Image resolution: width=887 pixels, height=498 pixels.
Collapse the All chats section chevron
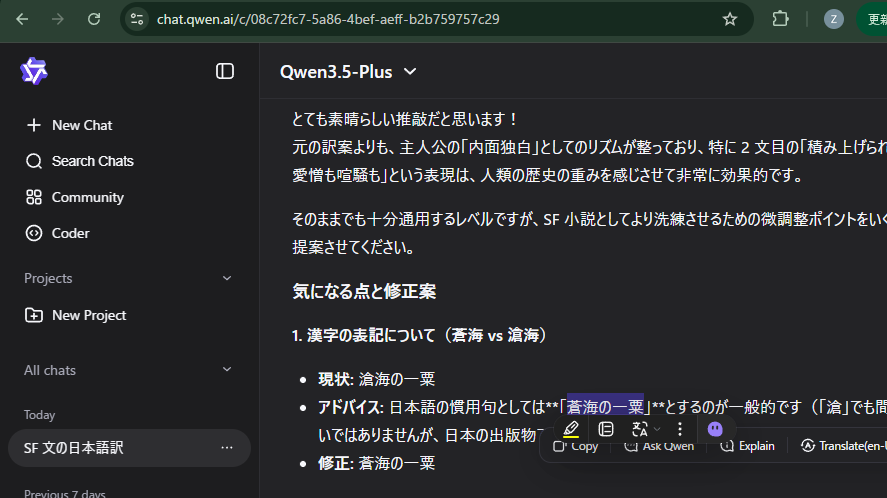pos(227,370)
